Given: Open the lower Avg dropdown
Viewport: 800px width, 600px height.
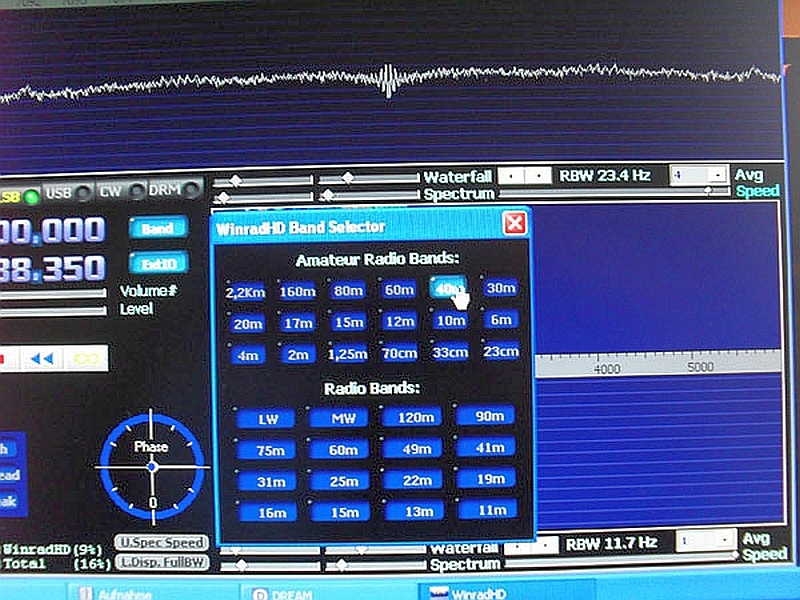Looking at the screenshot, I should [x=724, y=539].
